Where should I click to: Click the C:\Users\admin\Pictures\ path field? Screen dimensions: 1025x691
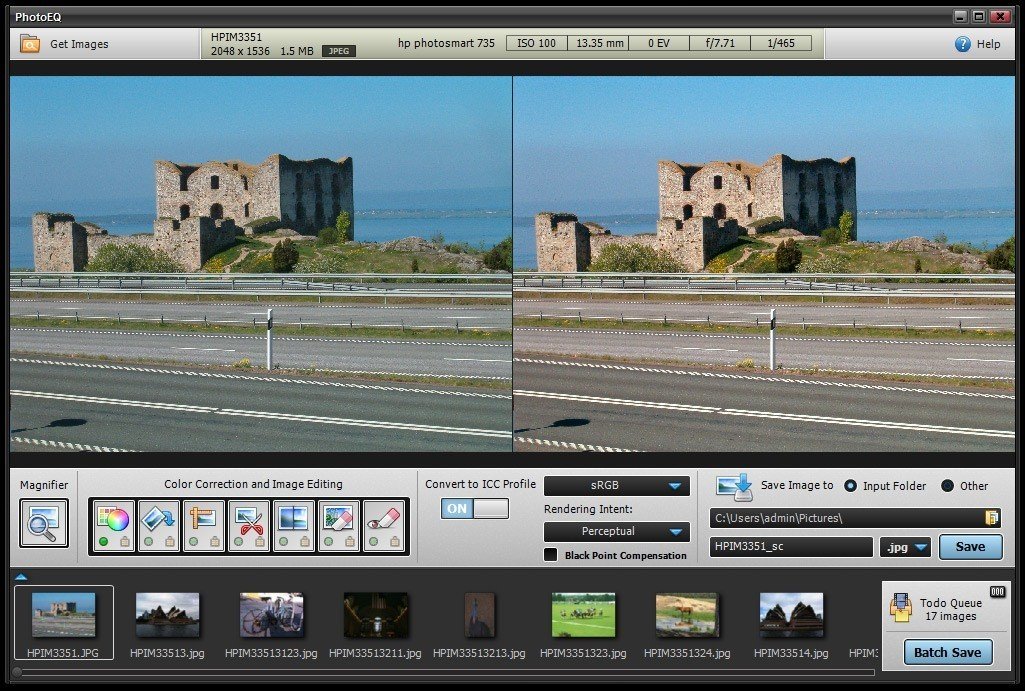pos(855,518)
